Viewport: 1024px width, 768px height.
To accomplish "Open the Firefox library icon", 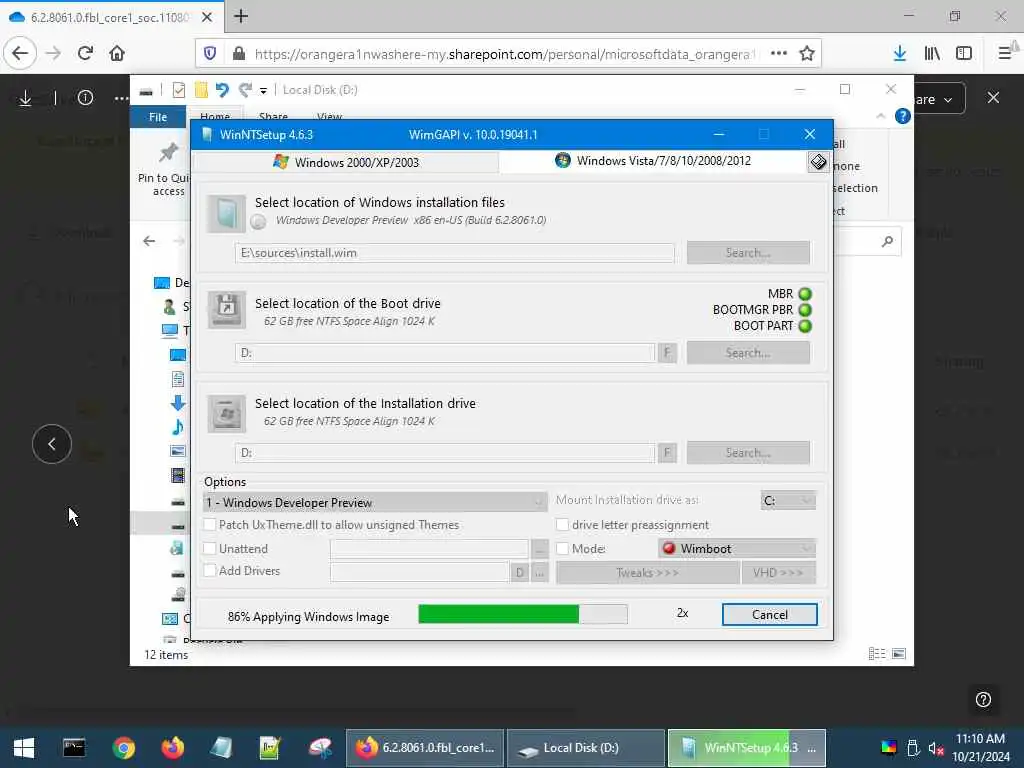I will [x=932, y=54].
